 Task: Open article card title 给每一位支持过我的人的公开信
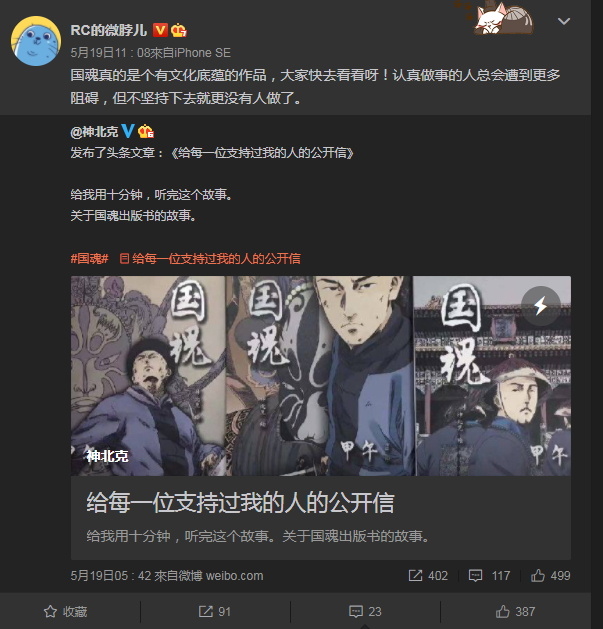240,502
